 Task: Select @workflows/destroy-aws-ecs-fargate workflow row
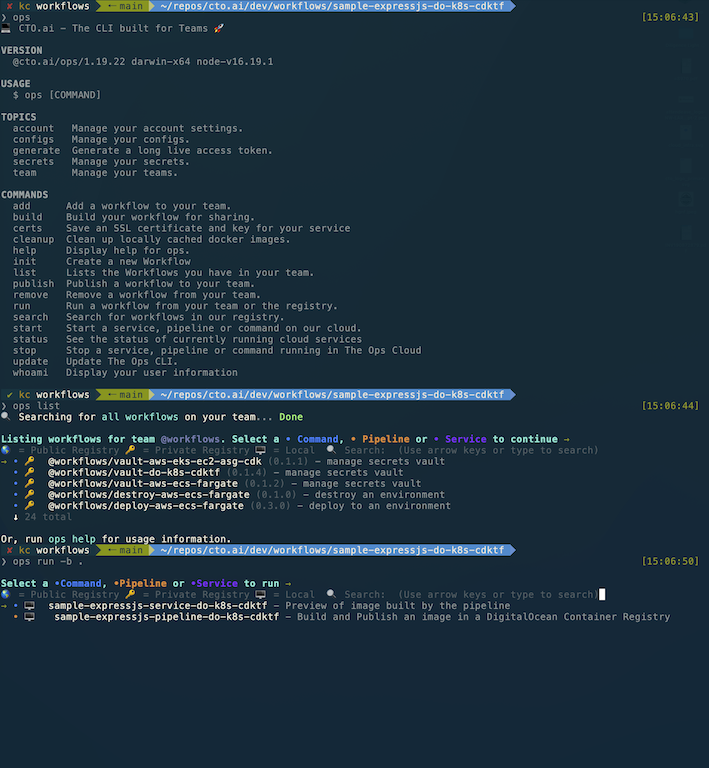coord(229,495)
